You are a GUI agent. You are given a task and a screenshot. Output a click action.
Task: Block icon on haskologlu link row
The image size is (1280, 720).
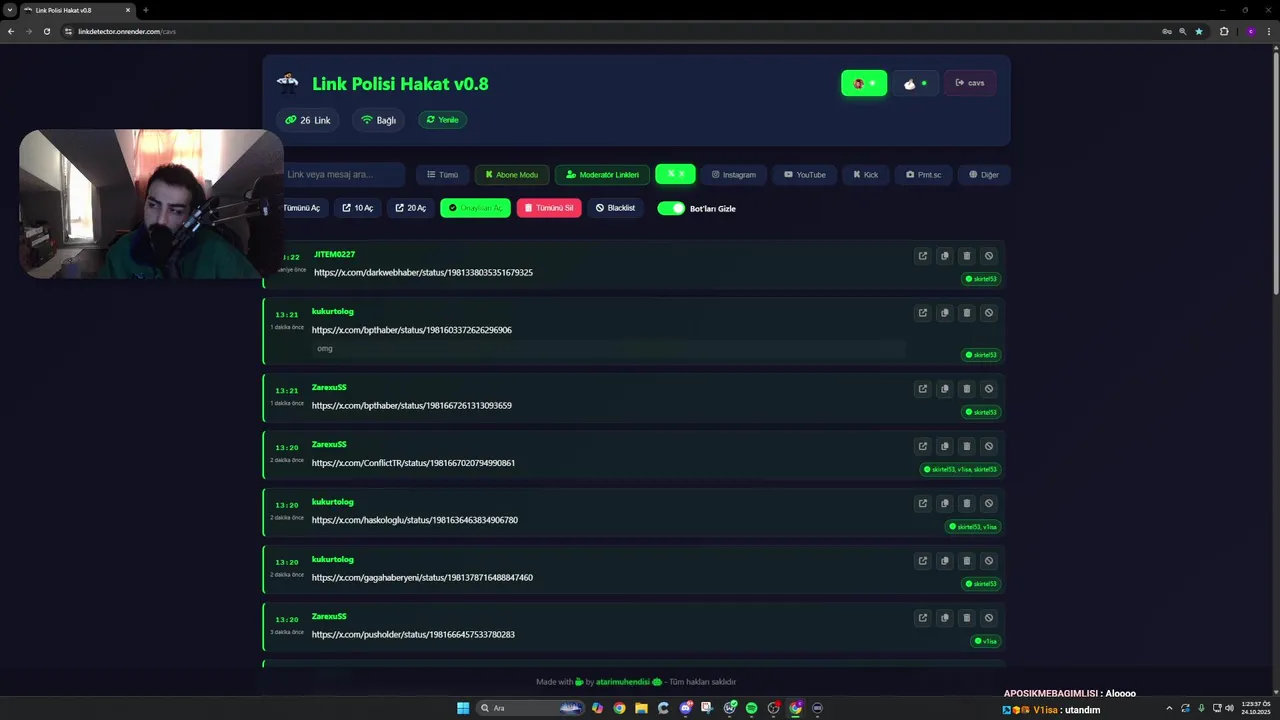989,503
